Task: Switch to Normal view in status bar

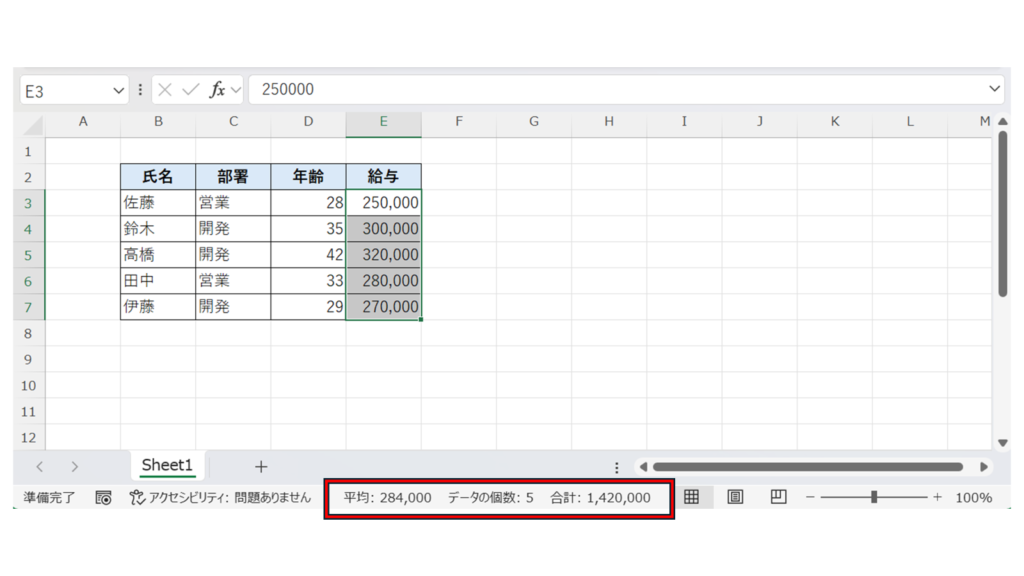Action: (691, 497)
